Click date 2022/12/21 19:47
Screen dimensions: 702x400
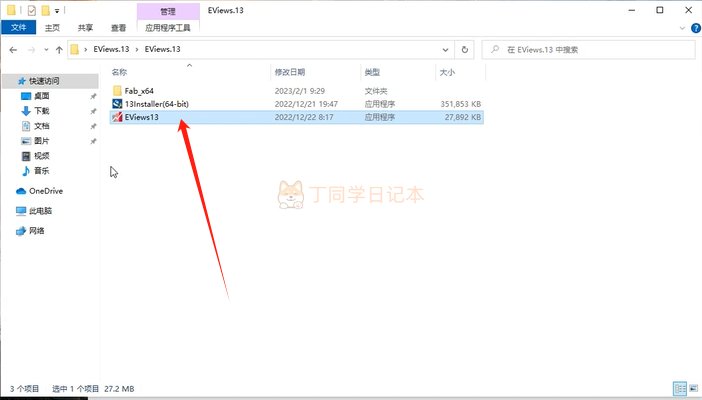point(306,104)
